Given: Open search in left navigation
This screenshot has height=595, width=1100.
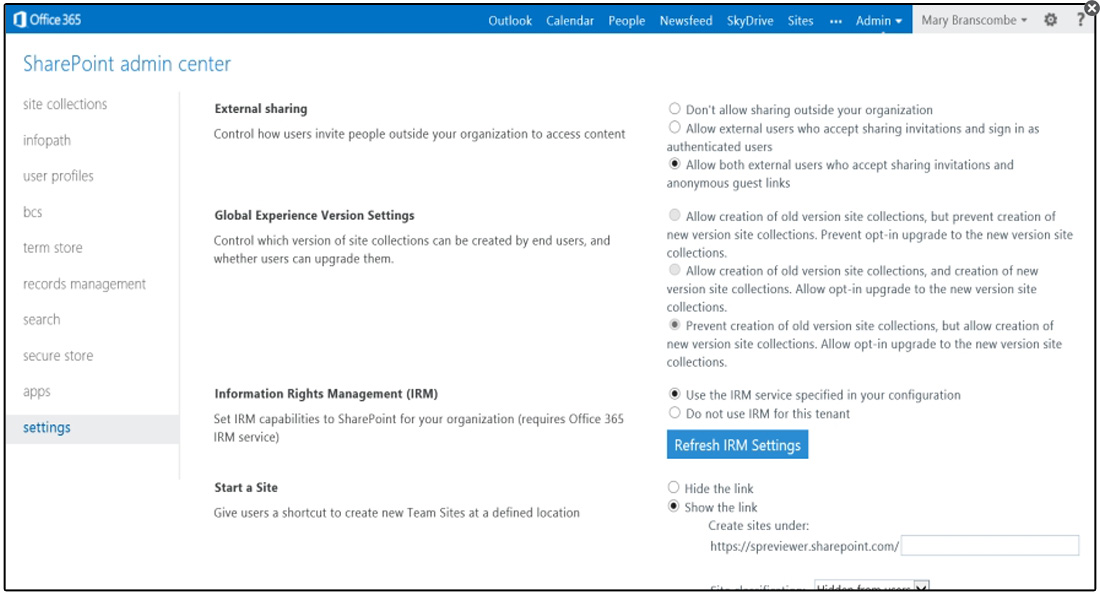Looking at the screenshot, I should [41, 319].
